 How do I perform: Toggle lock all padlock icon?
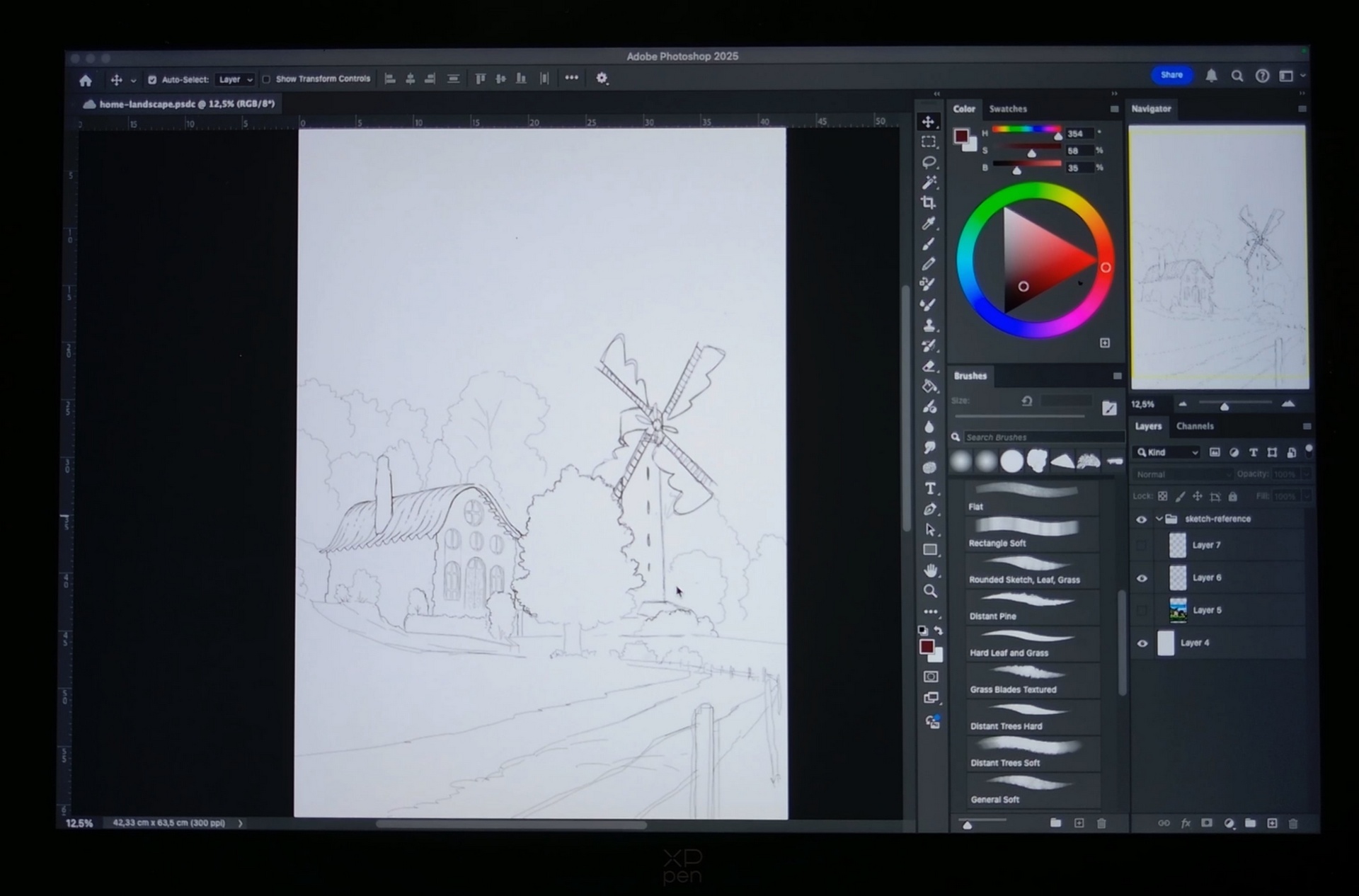click(1232, 496)
